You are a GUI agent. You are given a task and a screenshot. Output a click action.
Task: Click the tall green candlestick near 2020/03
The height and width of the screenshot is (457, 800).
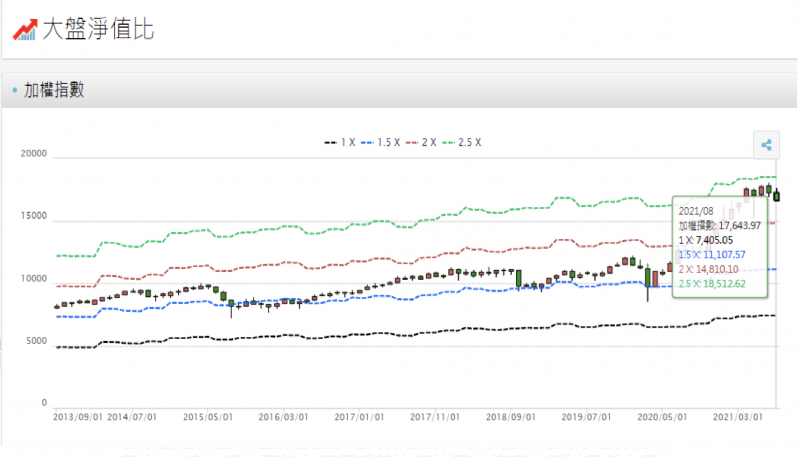coord(647,278)
